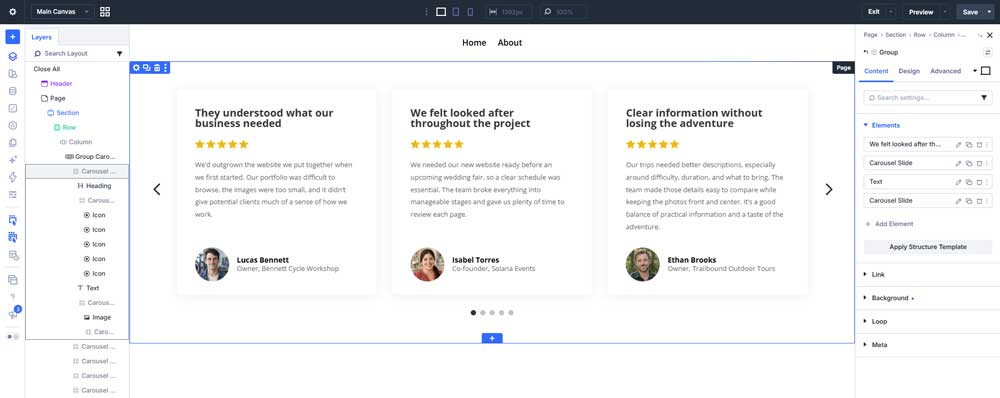Select the active first carousel pagination dot

tap(473, 313)
